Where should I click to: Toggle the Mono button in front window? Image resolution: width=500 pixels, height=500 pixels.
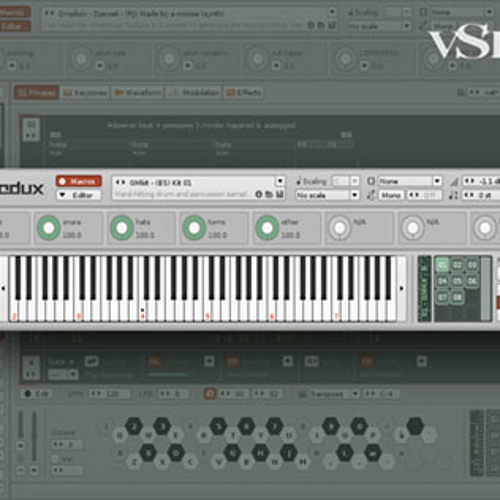point(391,195)
